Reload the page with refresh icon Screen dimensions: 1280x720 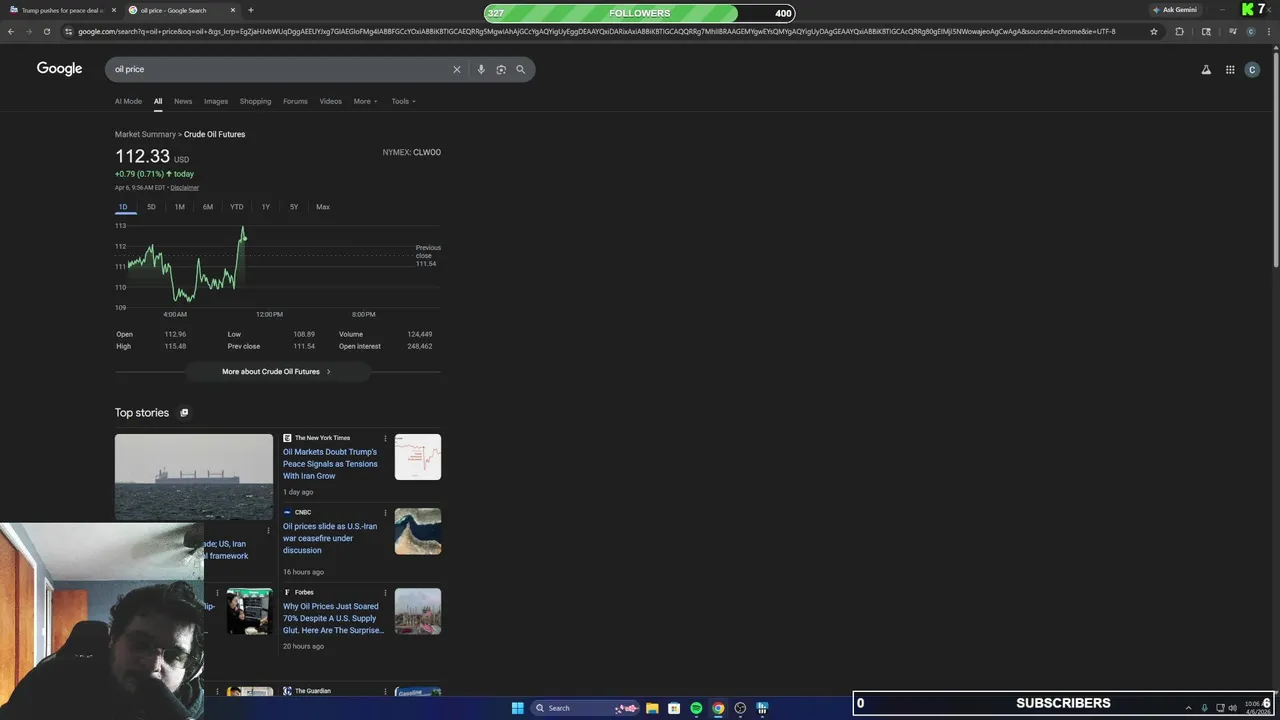[x=47, y=31]
